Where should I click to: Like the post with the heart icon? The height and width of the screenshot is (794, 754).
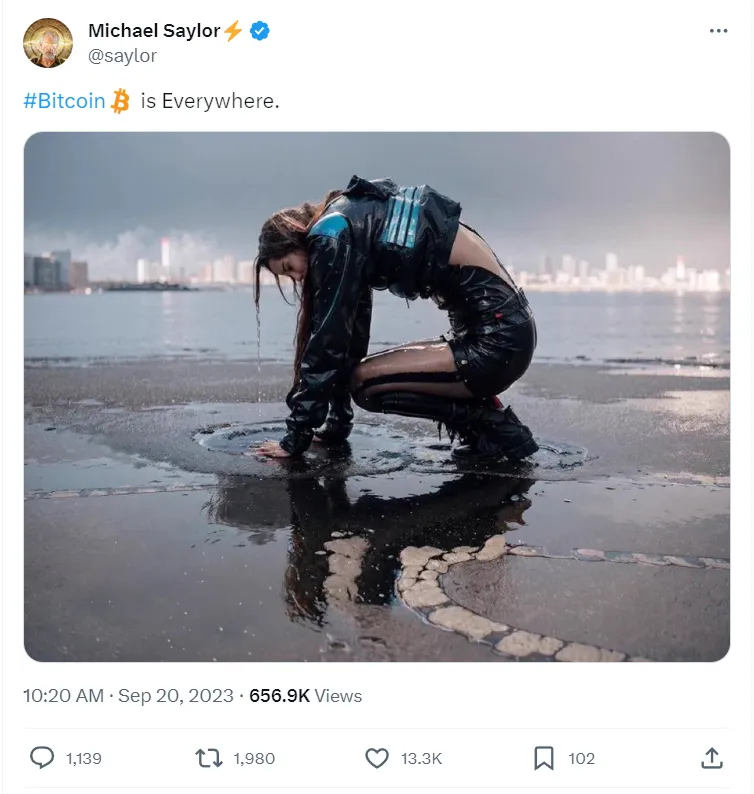[377, 758]
